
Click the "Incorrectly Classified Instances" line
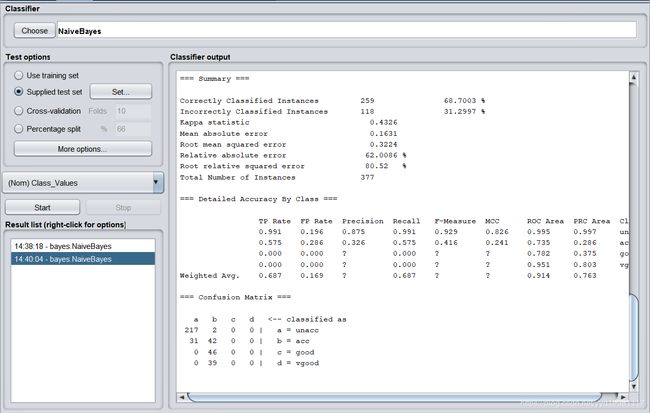[332, 112]
